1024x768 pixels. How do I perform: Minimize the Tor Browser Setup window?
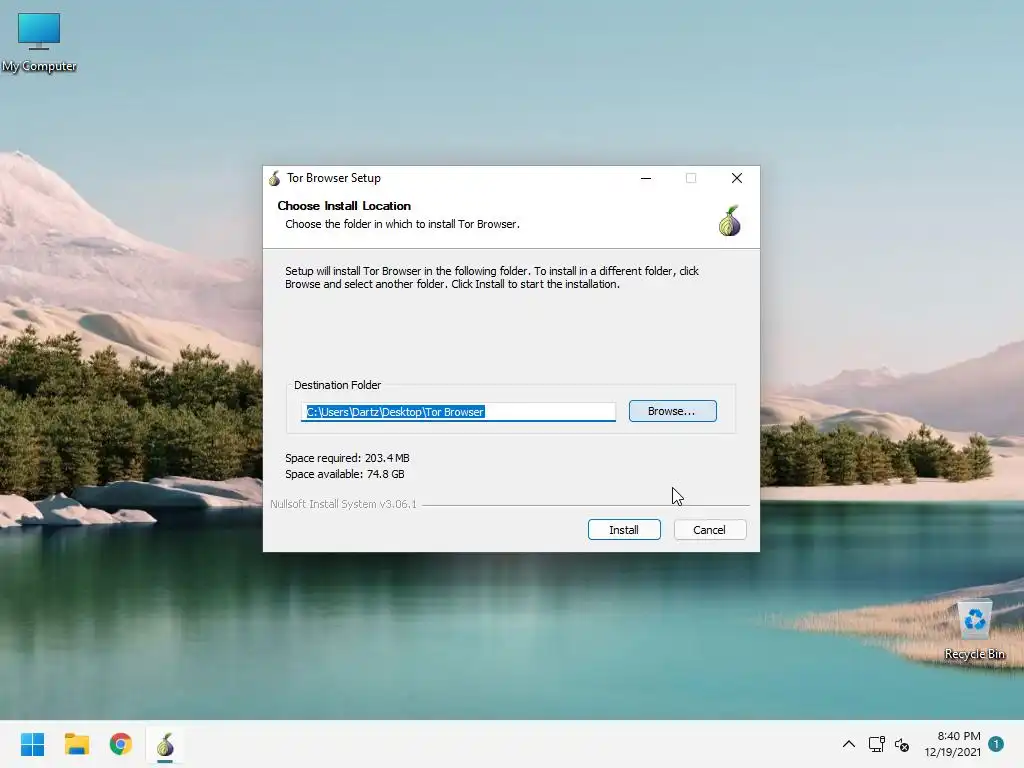[645, 178]
